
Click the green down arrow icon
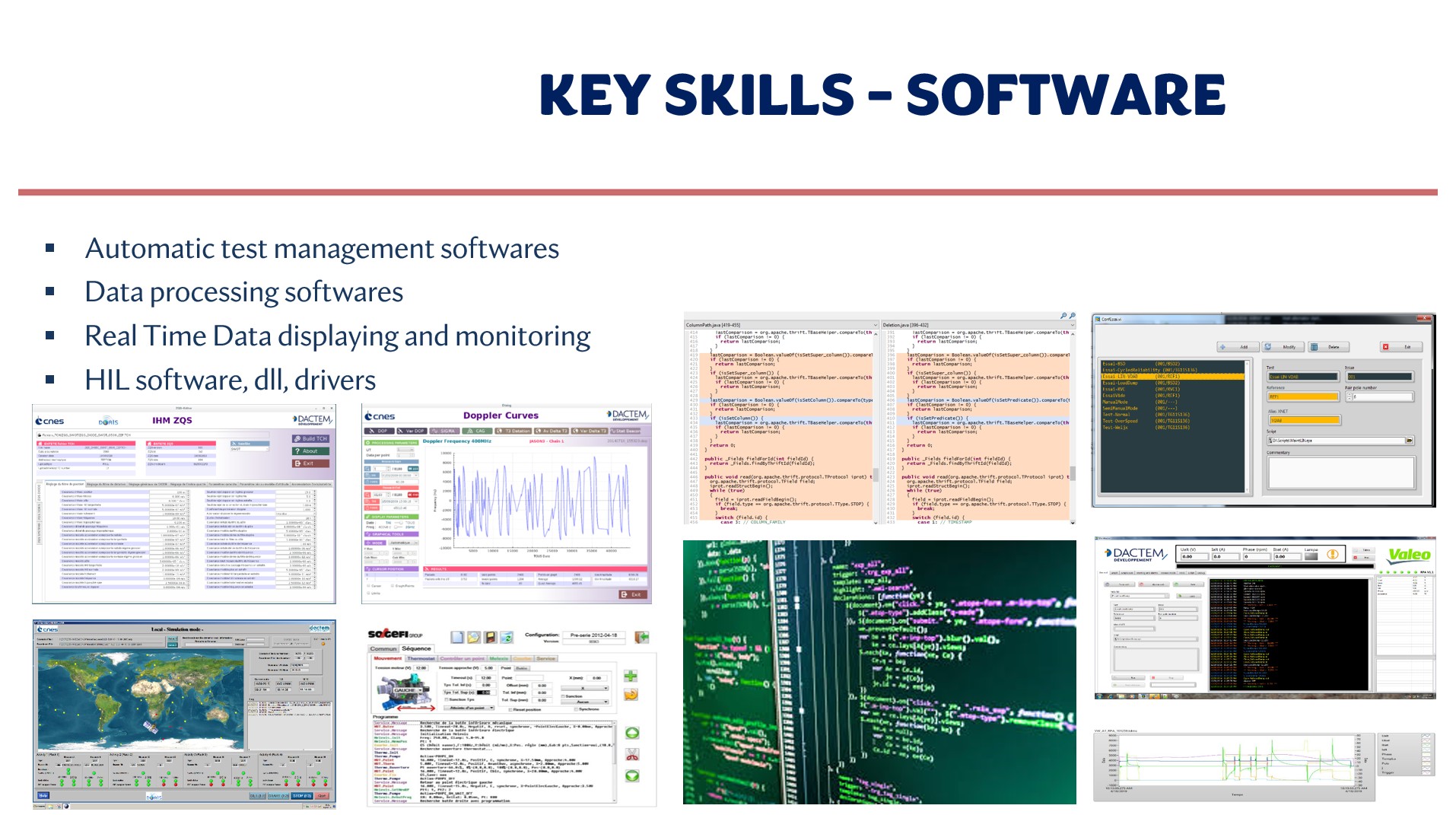[632, 775]
